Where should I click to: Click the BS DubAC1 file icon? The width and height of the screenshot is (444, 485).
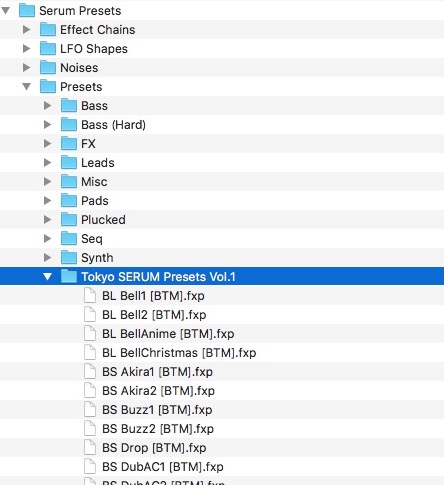90,467
